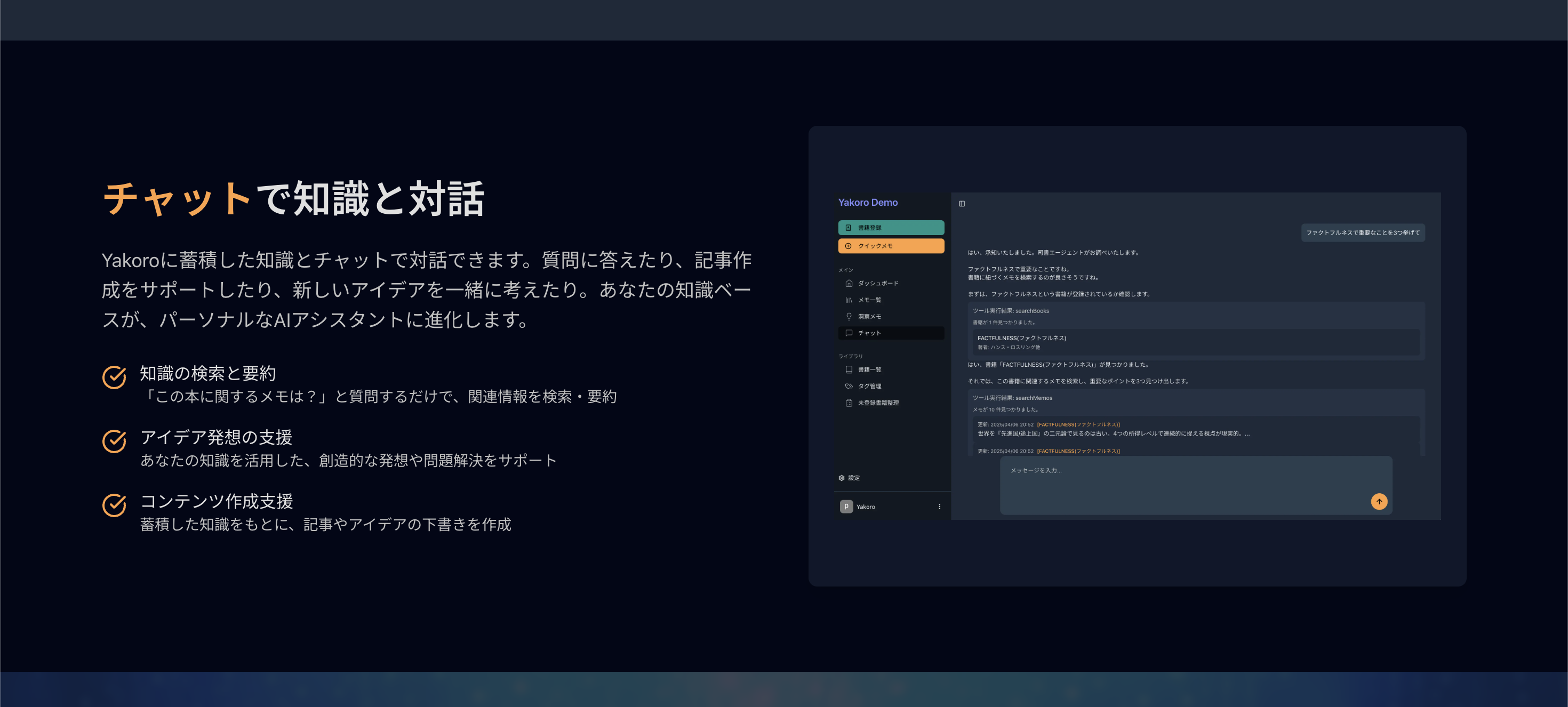Click the 洞察メモ lightbulb icon

[849, 316]
